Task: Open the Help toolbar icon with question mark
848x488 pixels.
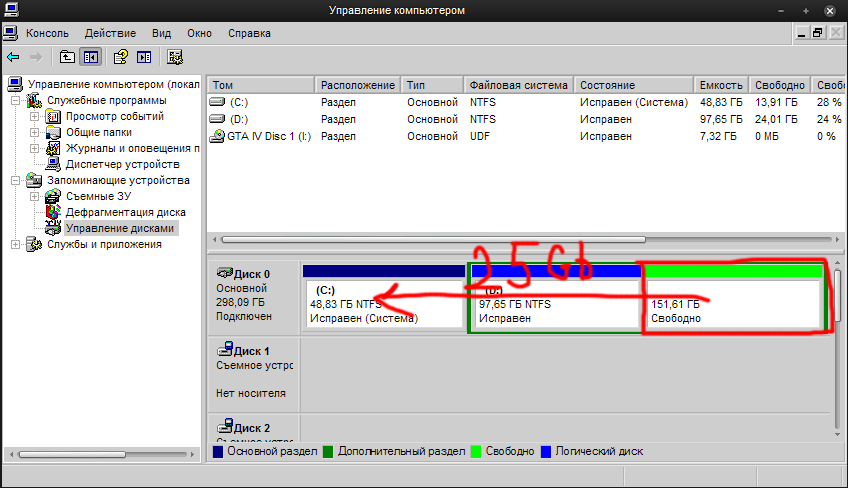Action: [x=121, y=57]
